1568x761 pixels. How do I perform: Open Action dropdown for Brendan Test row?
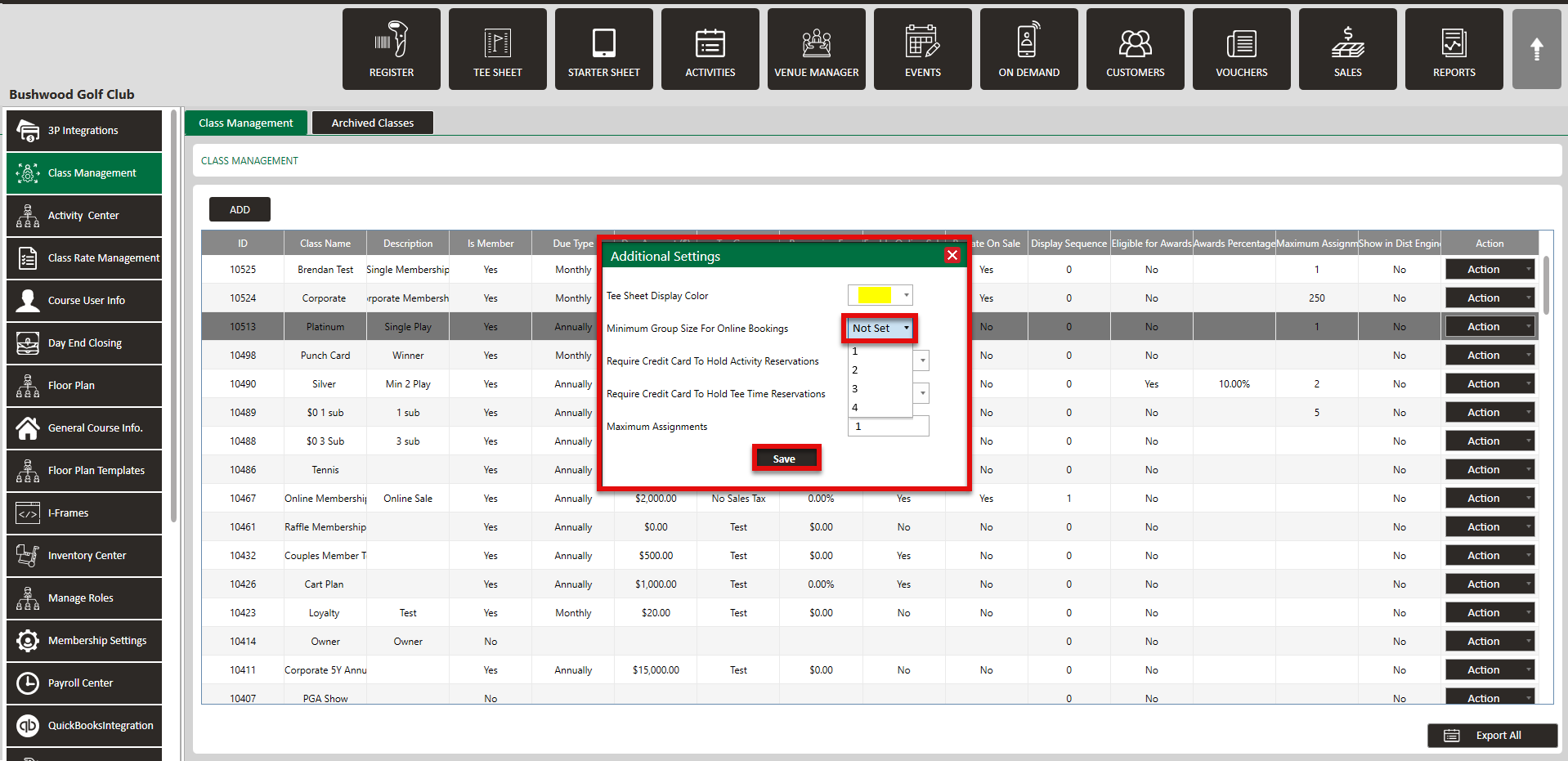coord(1490,270)
